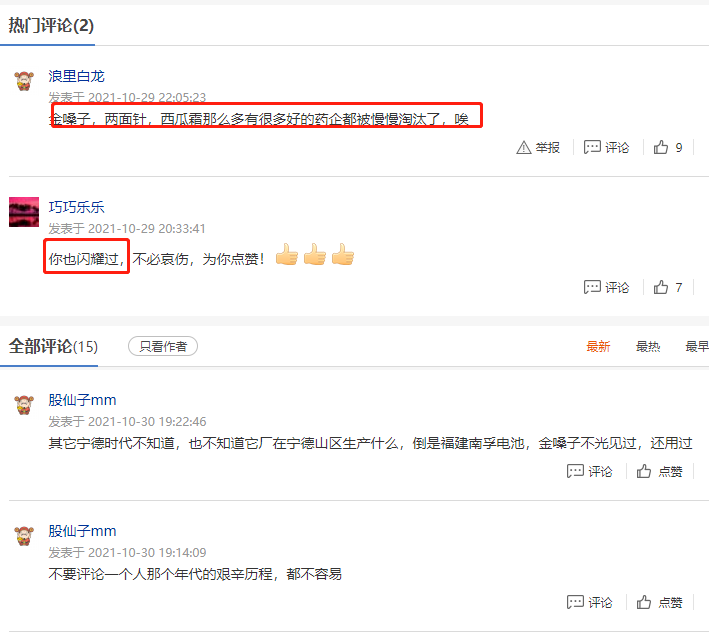The width and height of the screenshot is (709, 640).
Task: Click 点赞 thumb on the 19:14:09 comment
Action: pyautogui.click(x=659, y=602)
